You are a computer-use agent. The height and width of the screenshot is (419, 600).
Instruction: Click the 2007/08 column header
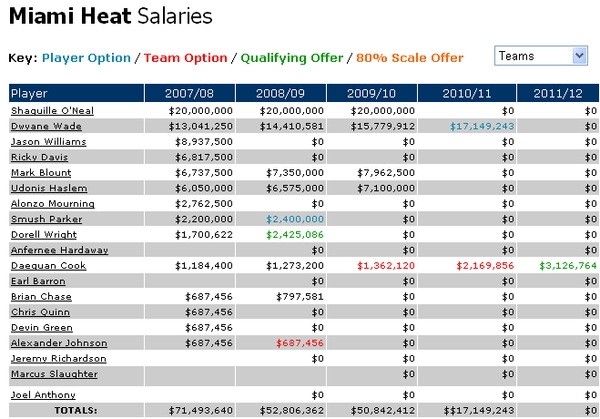[x=189, y=93]
